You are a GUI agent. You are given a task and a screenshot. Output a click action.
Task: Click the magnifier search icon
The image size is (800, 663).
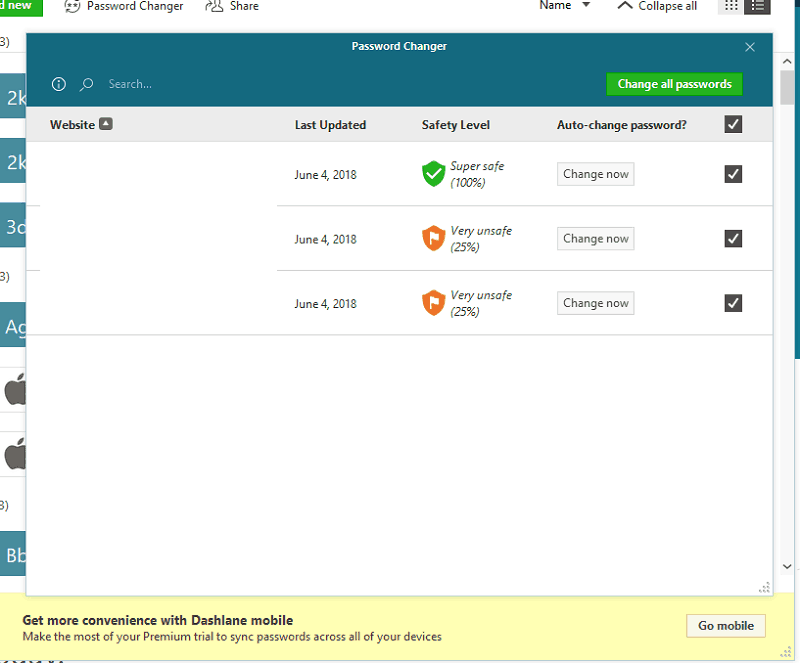click(x=86, y=84)
